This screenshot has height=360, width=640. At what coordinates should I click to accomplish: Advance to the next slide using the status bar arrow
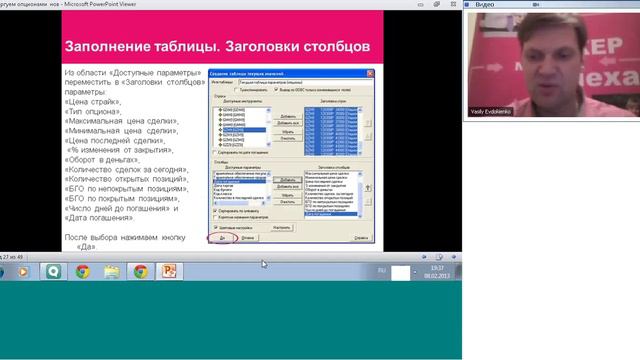(454, 257)
